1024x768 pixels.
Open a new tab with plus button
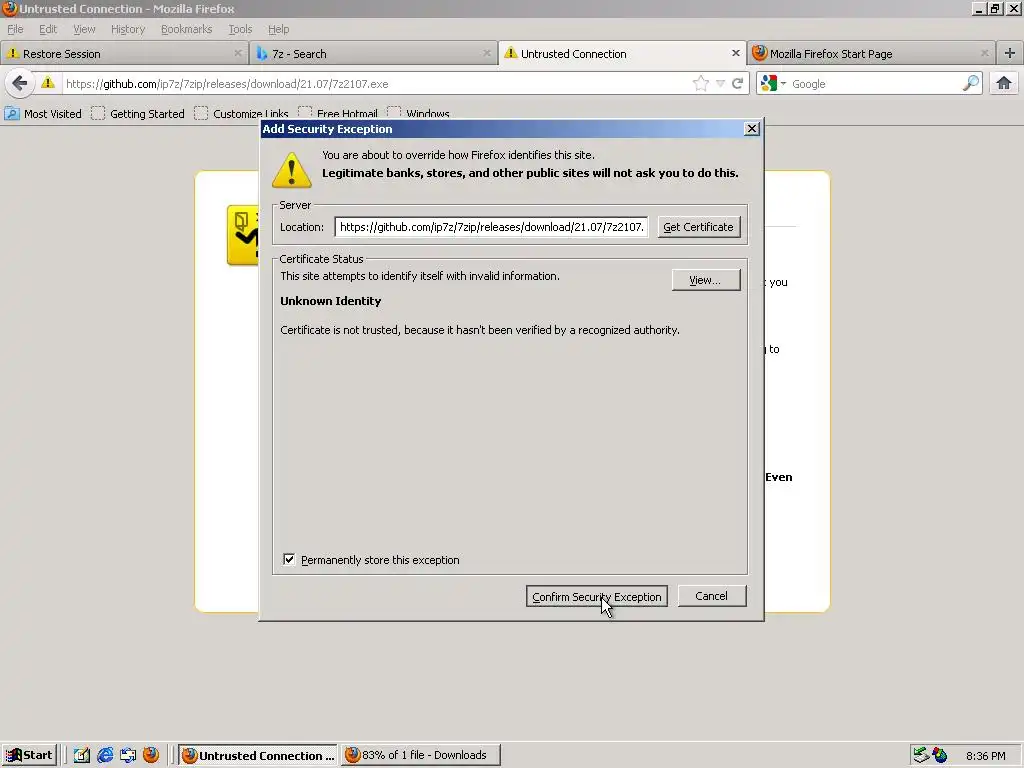click(x=1010, y=54)
